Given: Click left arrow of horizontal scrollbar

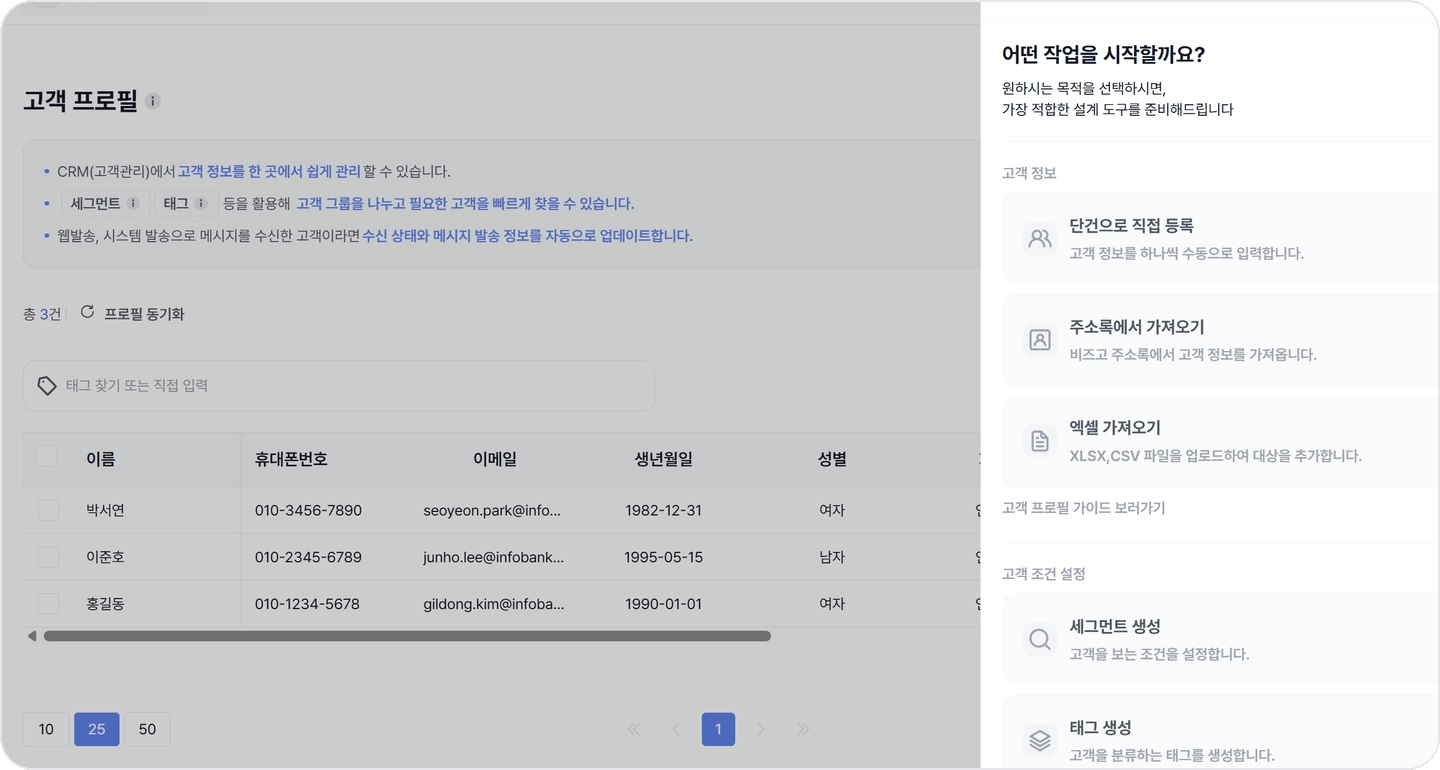Looking at the screenshot, I should tap(32, 636).
